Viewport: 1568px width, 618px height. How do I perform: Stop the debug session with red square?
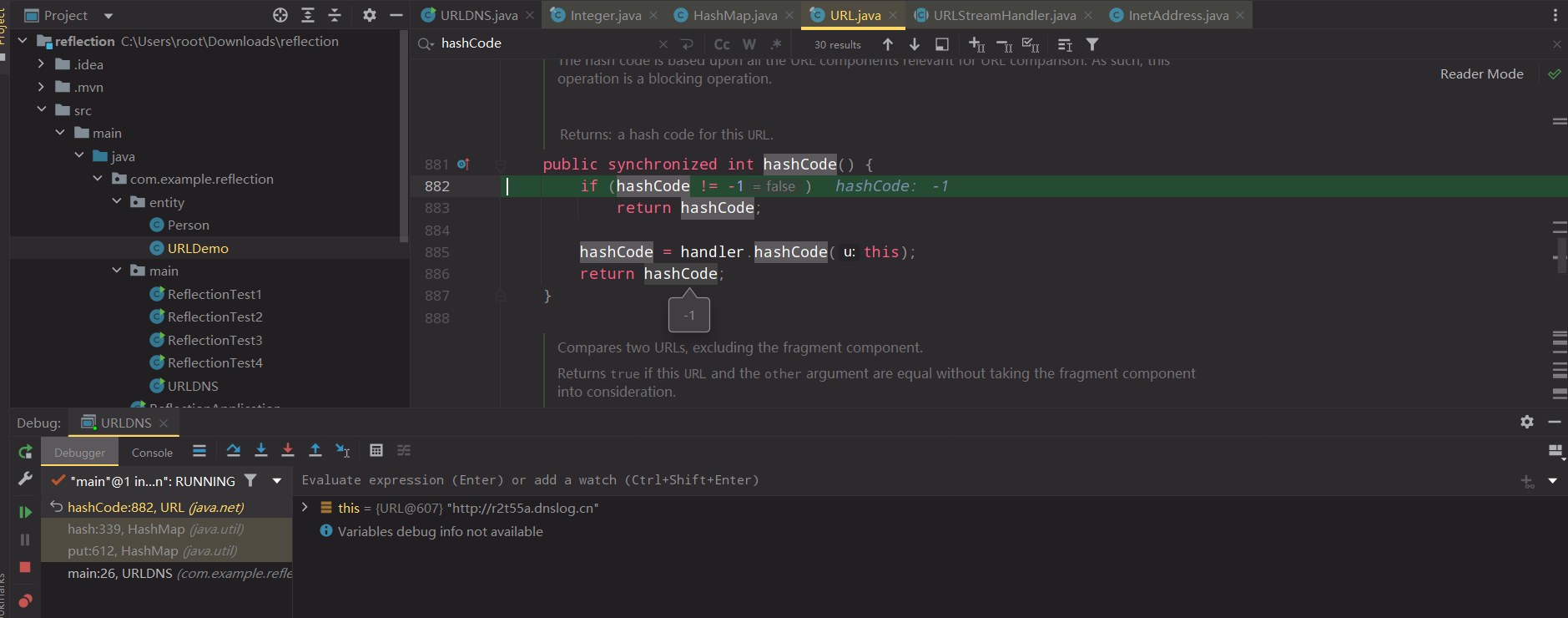[25, 567]
